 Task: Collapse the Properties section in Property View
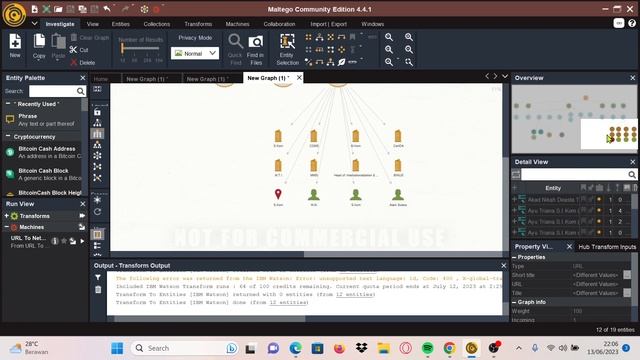point(514,257)
